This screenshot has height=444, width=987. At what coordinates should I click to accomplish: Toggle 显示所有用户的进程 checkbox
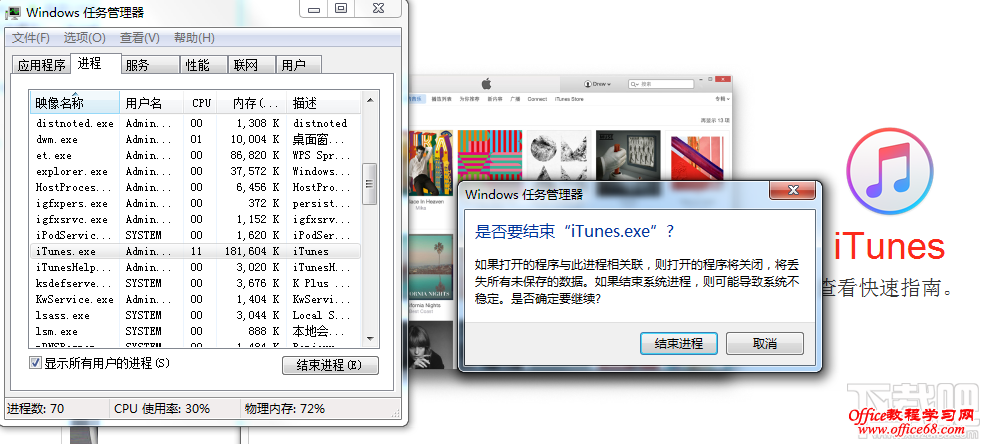click(35, 363)
